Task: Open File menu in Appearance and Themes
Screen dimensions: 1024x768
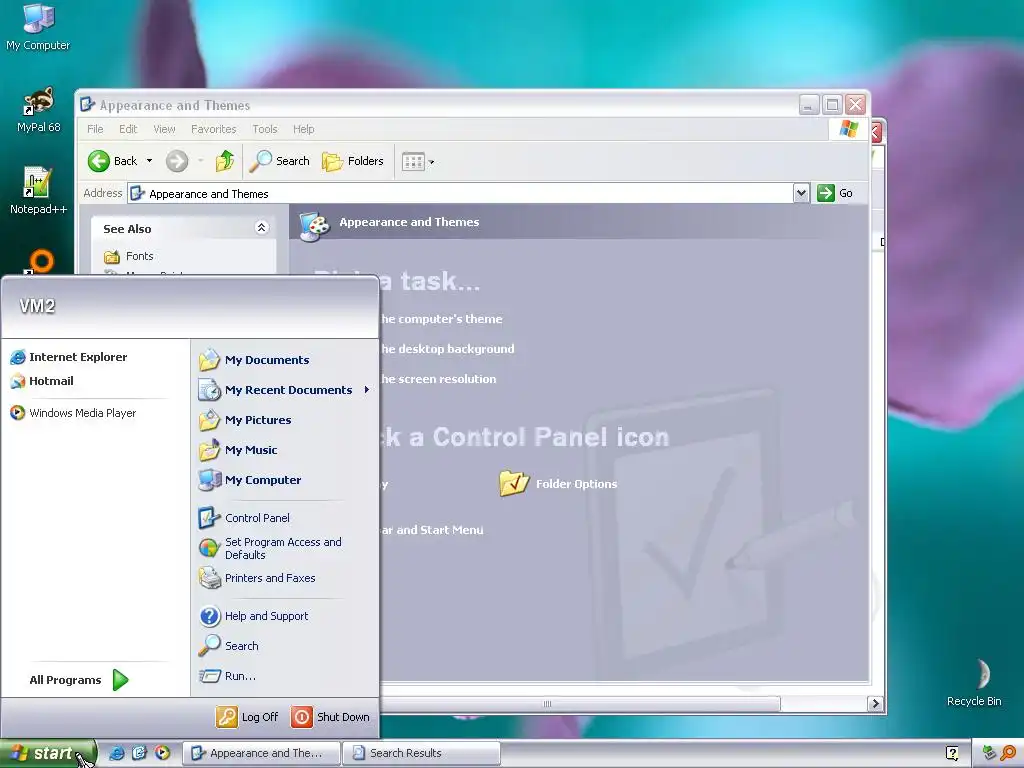Action: 95,129
